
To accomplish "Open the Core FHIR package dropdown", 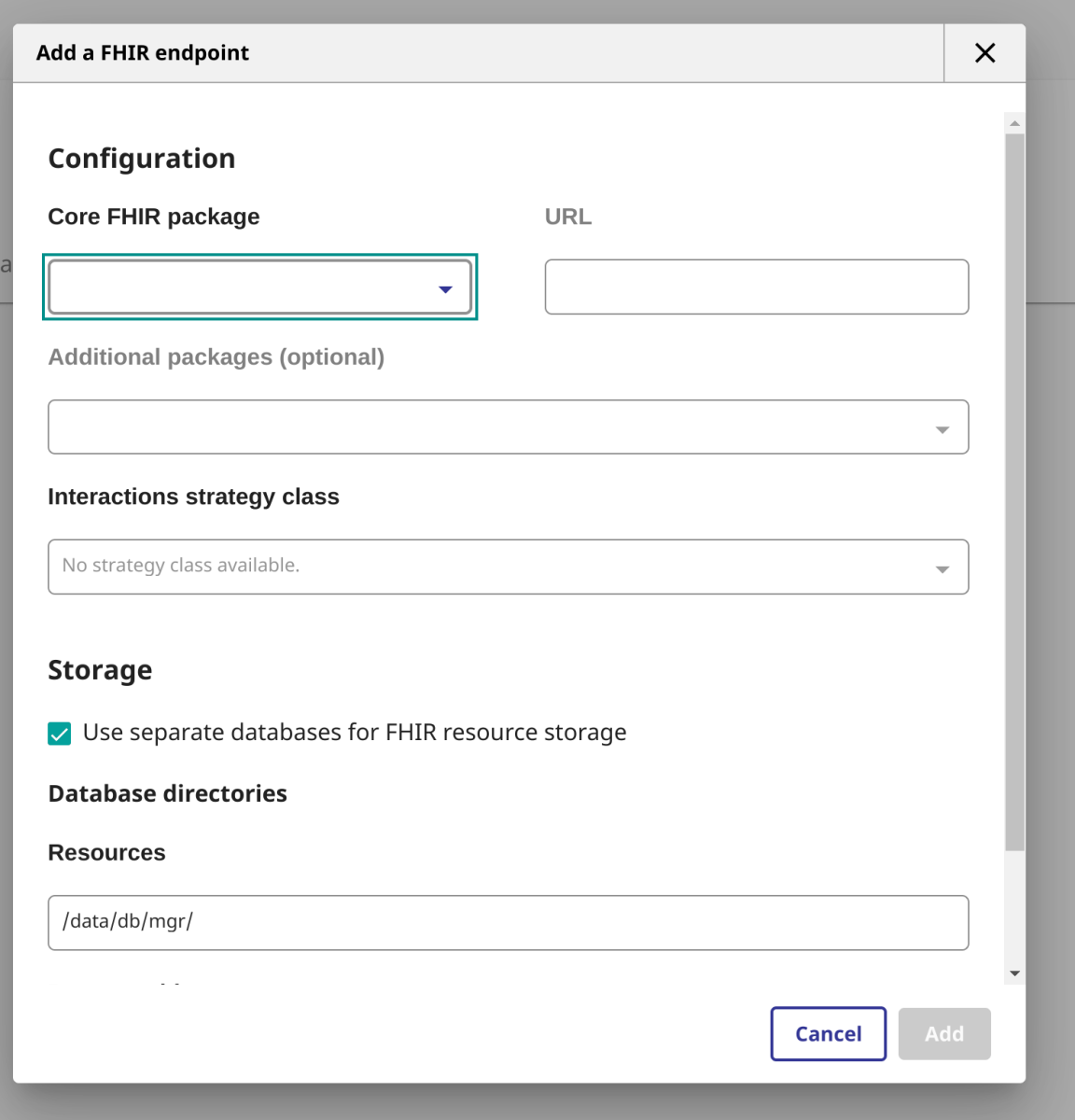I will point(259,287).
